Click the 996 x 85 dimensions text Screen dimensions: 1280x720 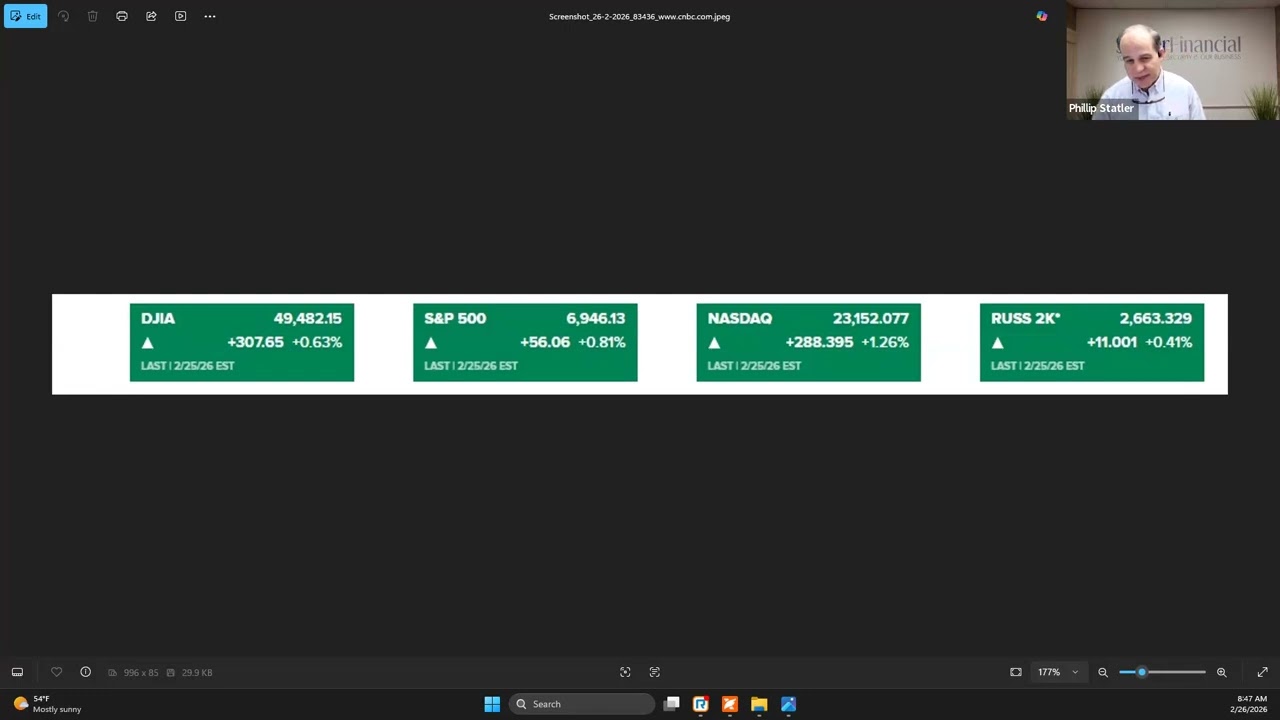point(141,673)
